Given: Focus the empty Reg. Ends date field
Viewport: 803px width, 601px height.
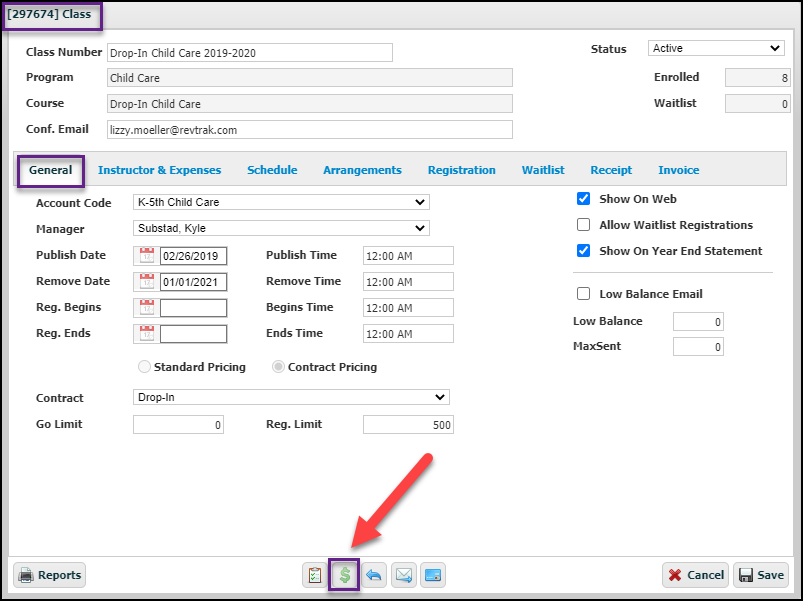Looking at the screenshot, I should click(x=194, y=334).
